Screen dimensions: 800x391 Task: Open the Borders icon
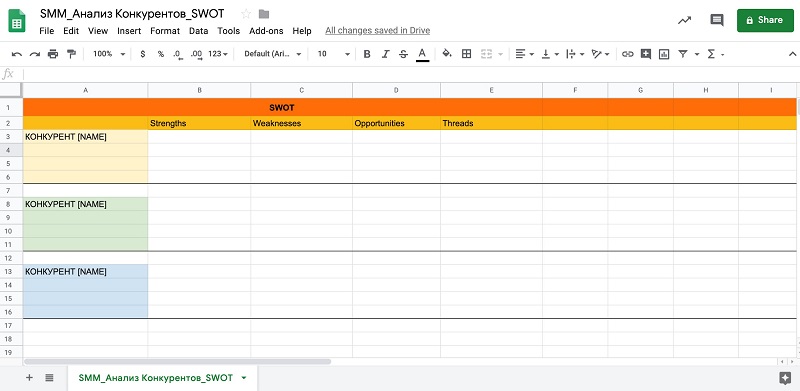tap(466, 54)
